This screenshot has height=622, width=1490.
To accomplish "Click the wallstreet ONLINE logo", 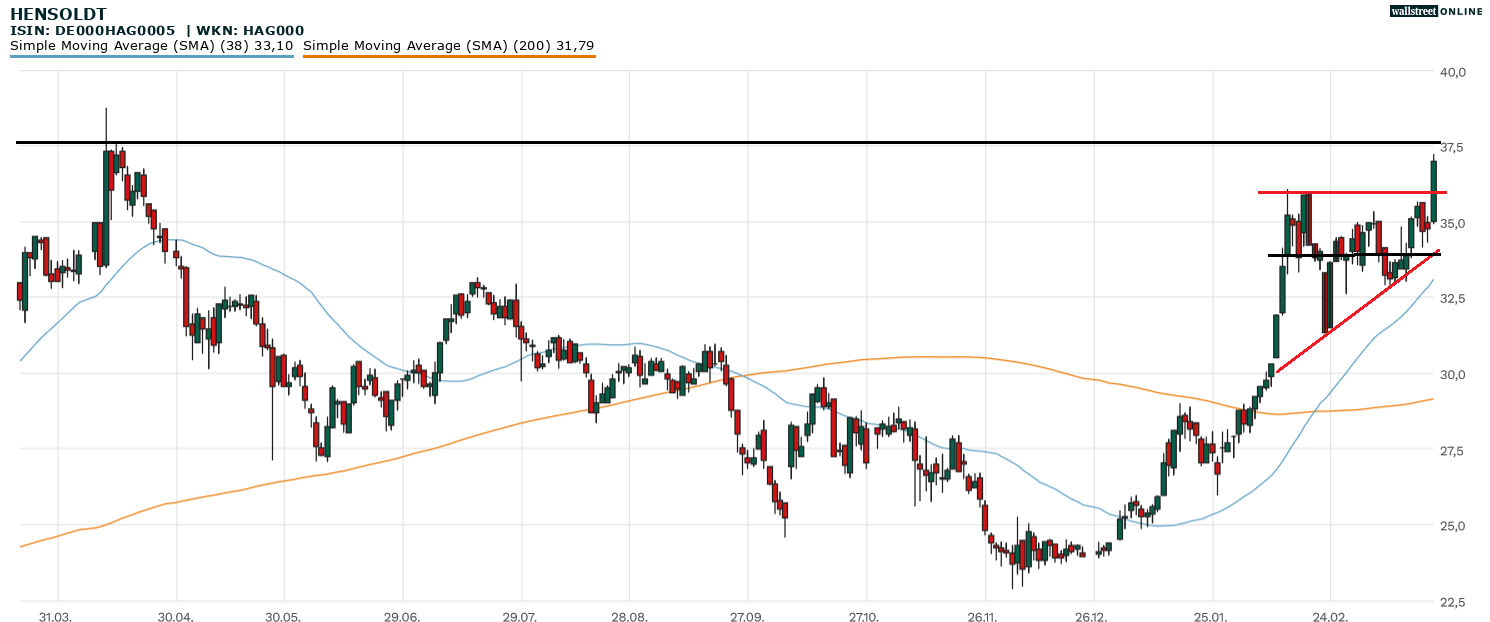I will coord(1436,11).
